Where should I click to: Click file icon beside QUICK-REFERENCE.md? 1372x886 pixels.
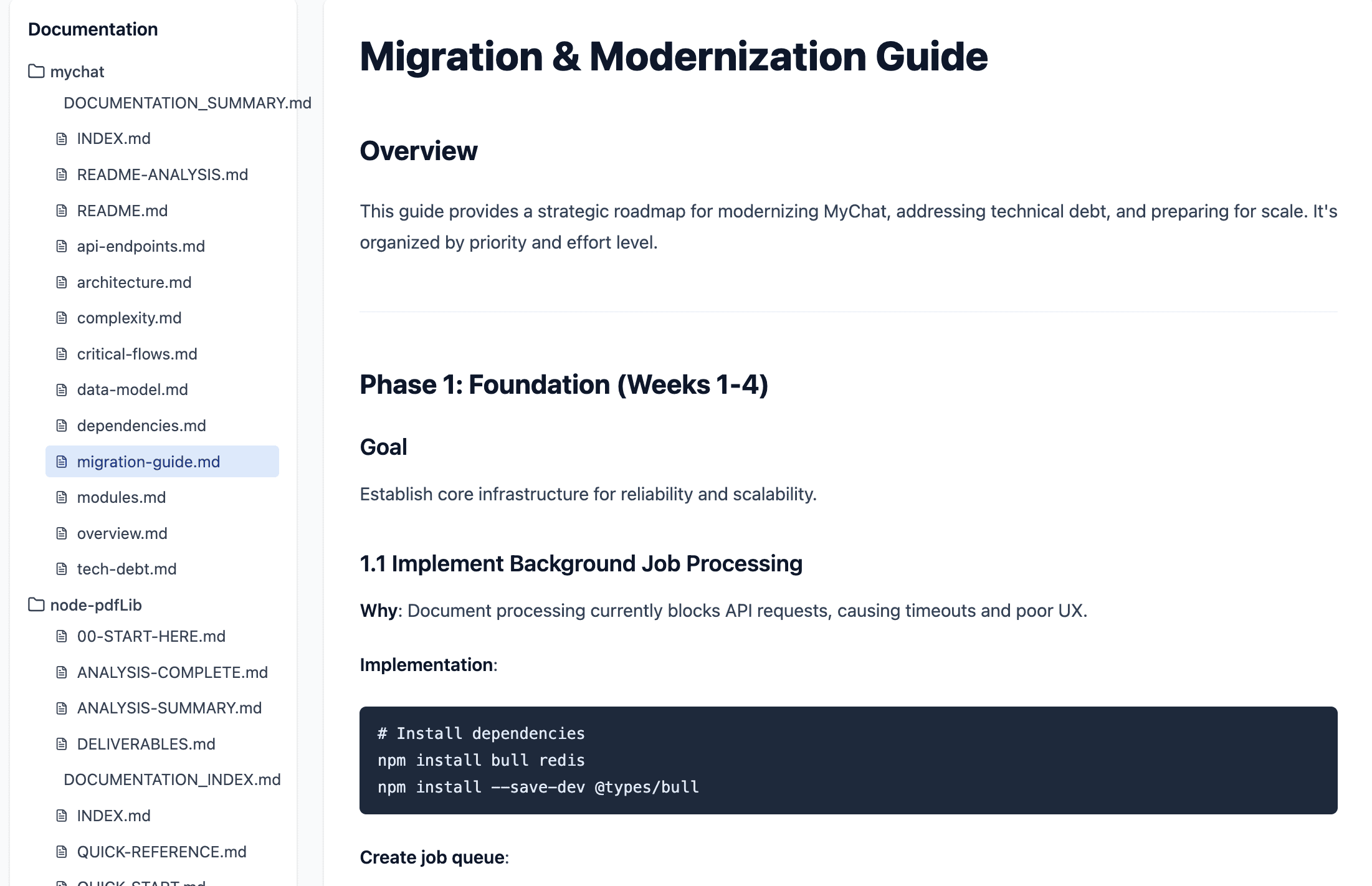pos(62,852)
